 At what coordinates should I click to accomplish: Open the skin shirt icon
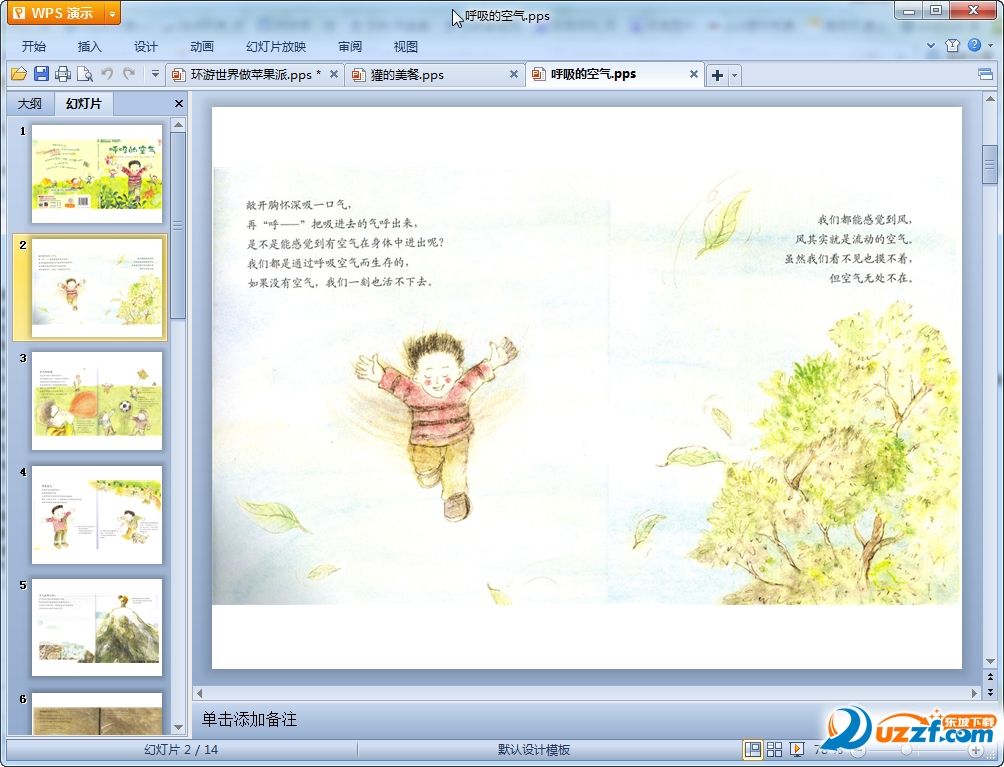[952, 45]
